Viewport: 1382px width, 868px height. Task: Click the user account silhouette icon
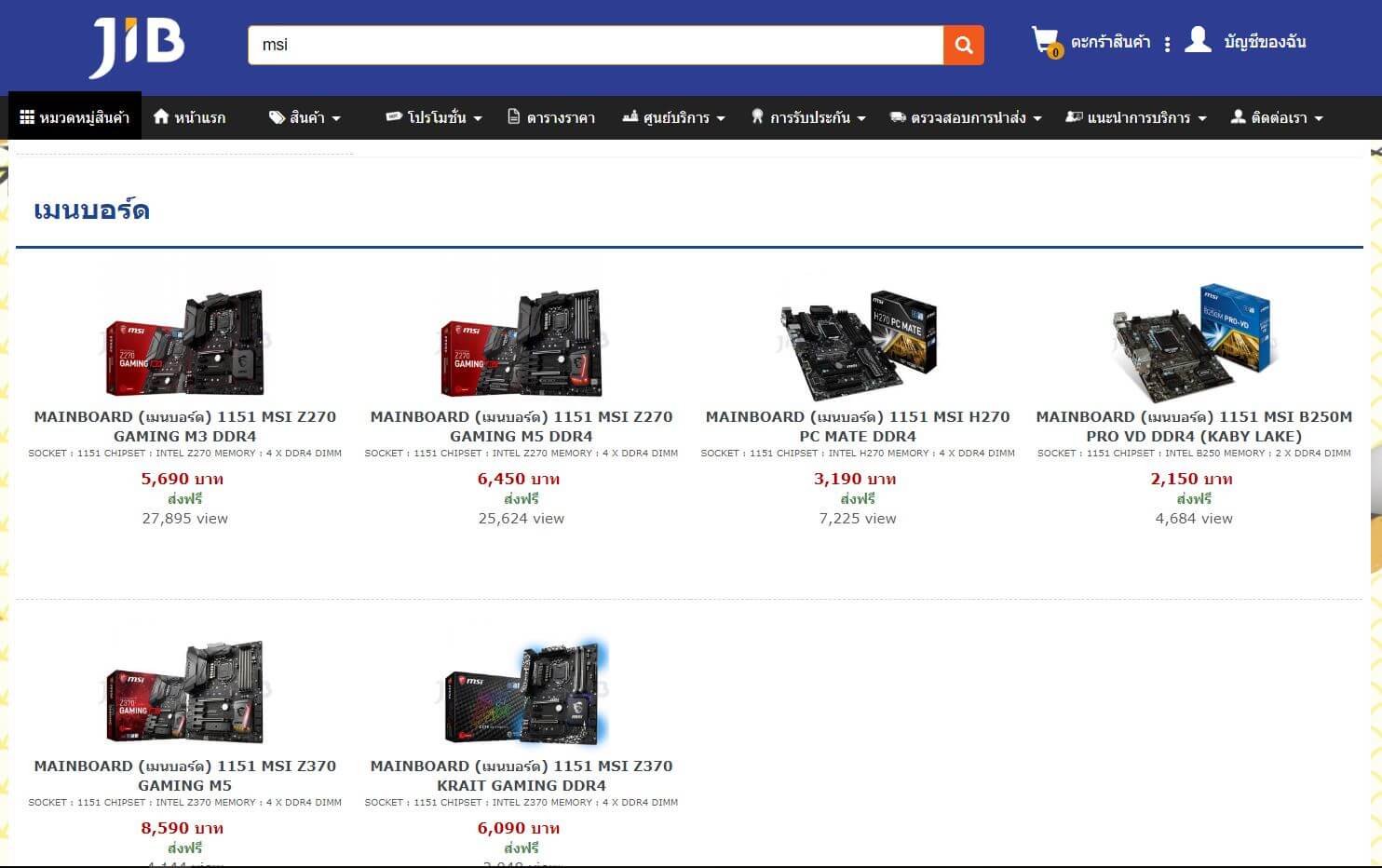click(1198, 40)
